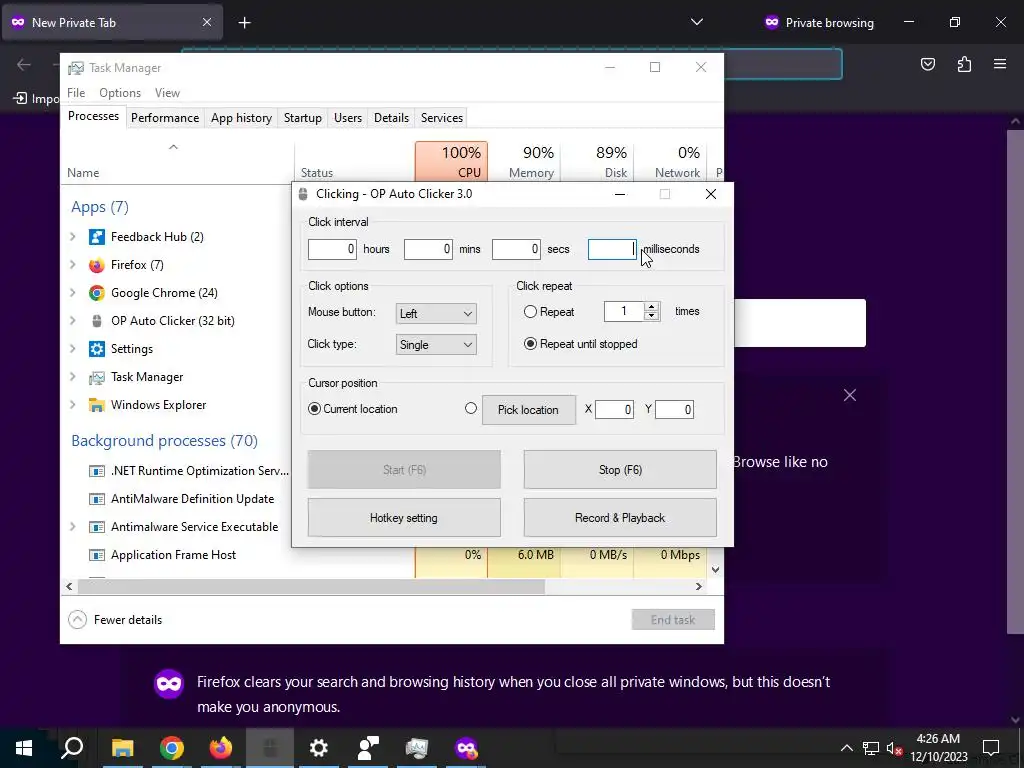
Task: Sort processes by the CPU column
Action: pos(451,161)
